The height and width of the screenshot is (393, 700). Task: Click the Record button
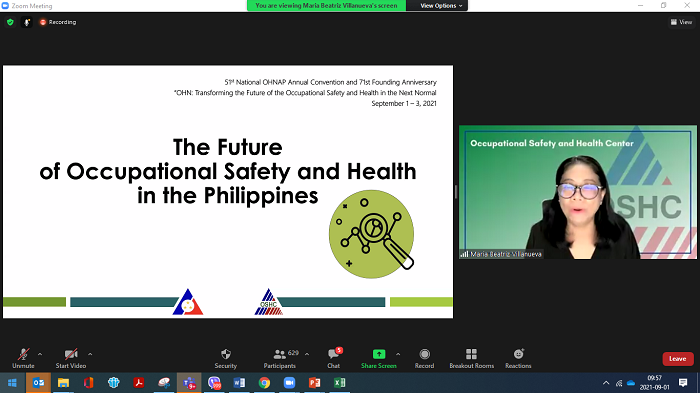pos(424,358)
